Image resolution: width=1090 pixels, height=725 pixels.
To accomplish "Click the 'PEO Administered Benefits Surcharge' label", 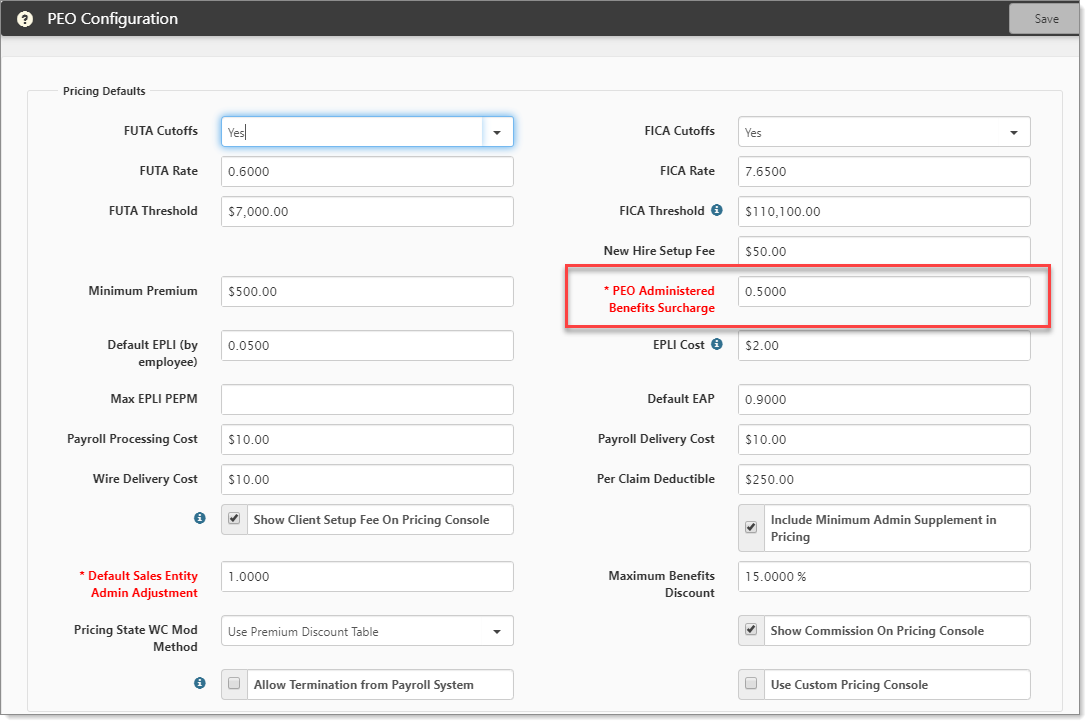I will [659, 299].
